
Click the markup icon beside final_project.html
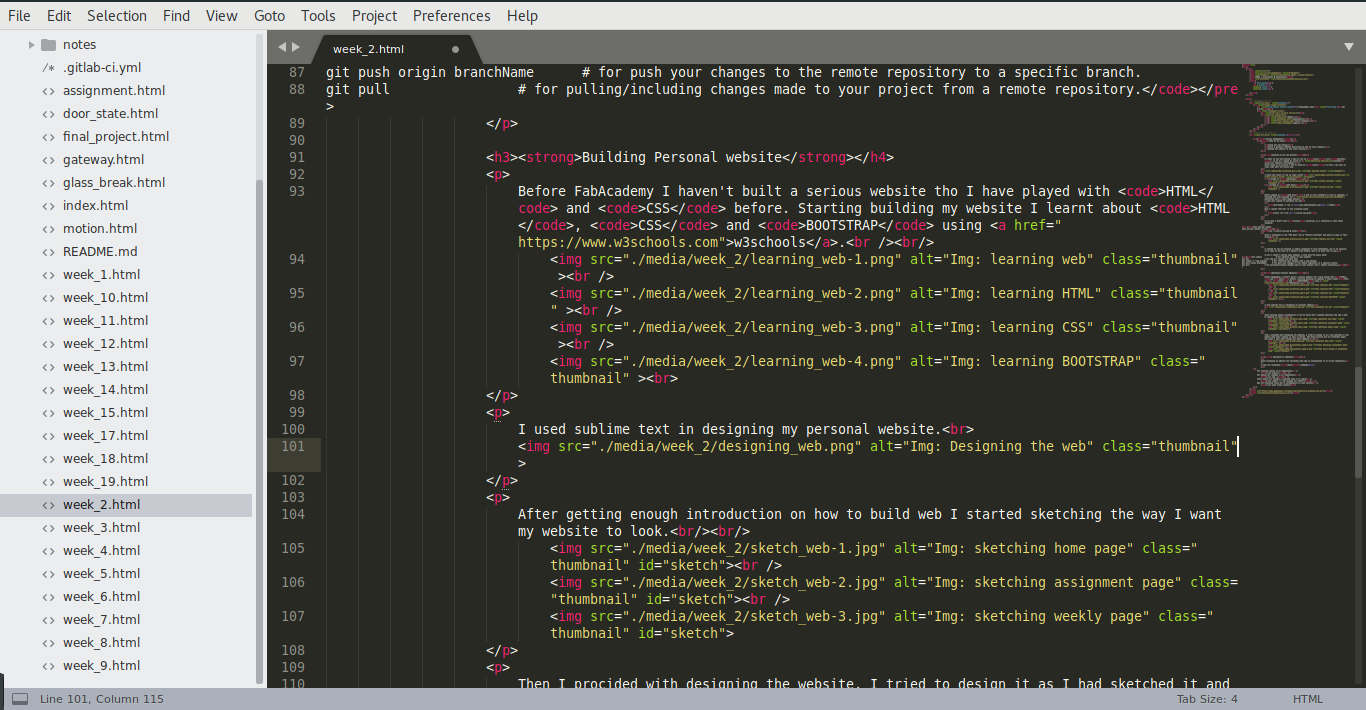pyautogui.click(x=49, y=136)
